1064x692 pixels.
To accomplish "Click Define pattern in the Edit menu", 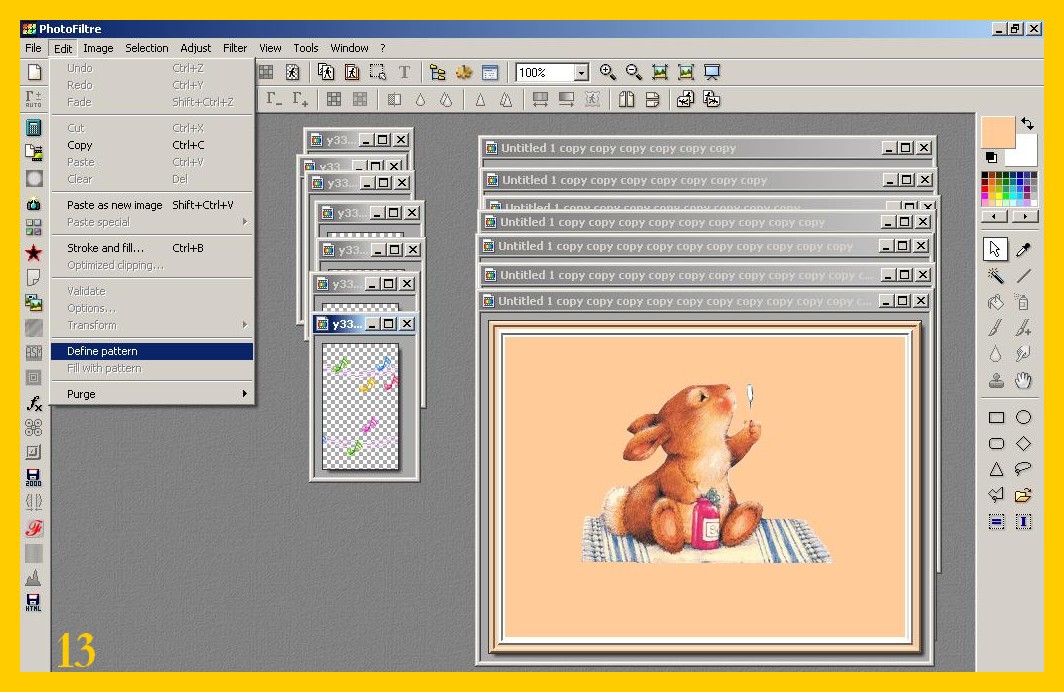I will click(x=102, y=351).
